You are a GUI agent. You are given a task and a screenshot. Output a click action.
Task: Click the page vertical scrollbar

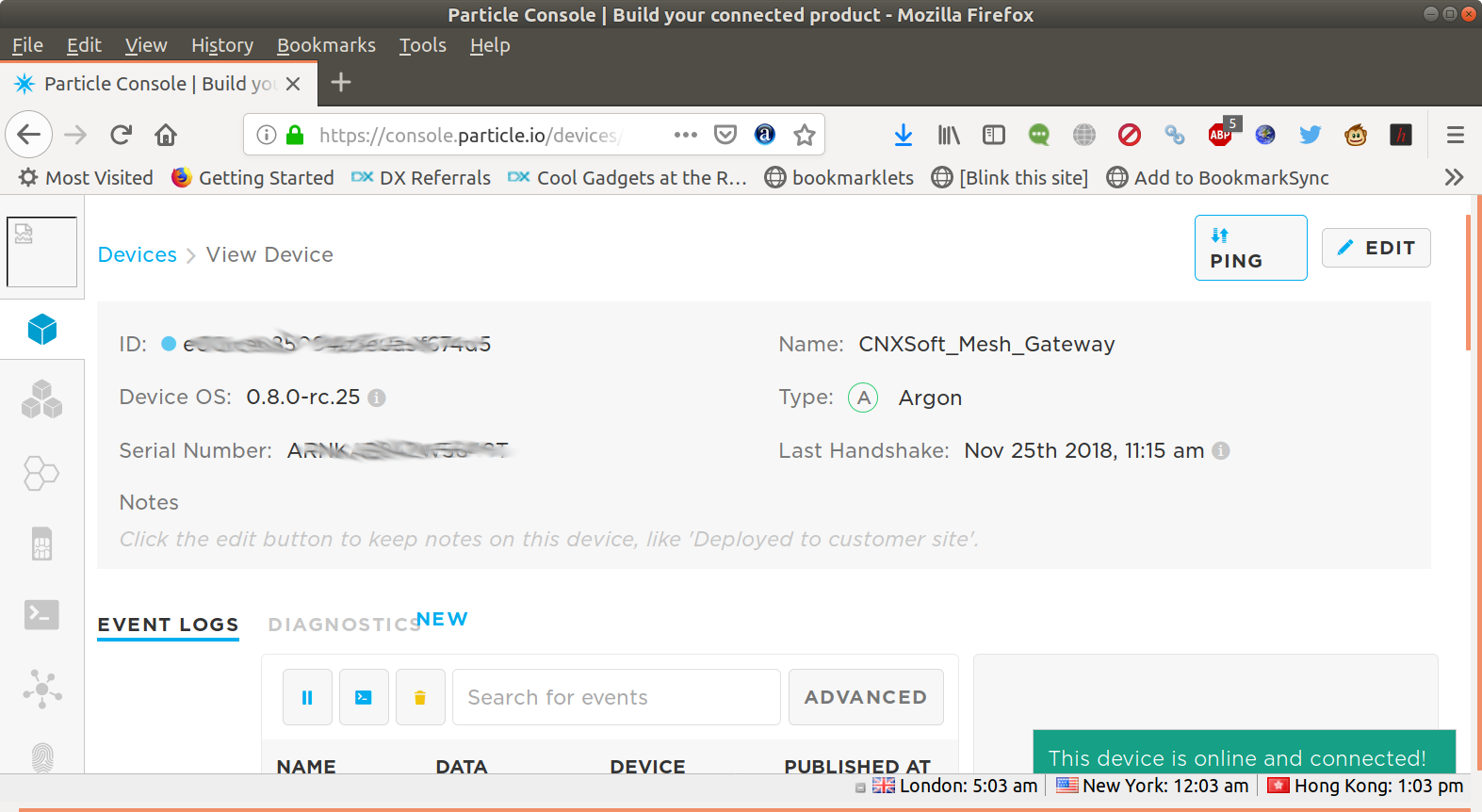pyautogui.click(x=1468, y=284)
